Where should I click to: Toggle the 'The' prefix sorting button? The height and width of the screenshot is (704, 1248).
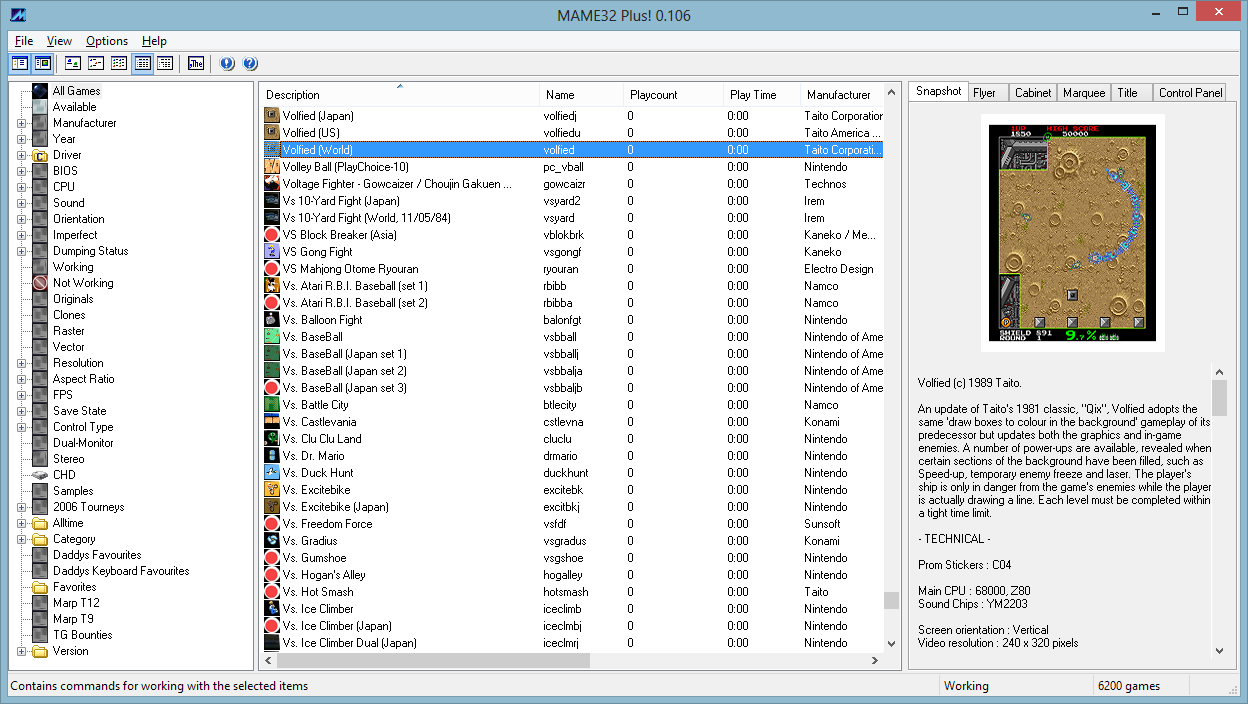click(196, 64)
